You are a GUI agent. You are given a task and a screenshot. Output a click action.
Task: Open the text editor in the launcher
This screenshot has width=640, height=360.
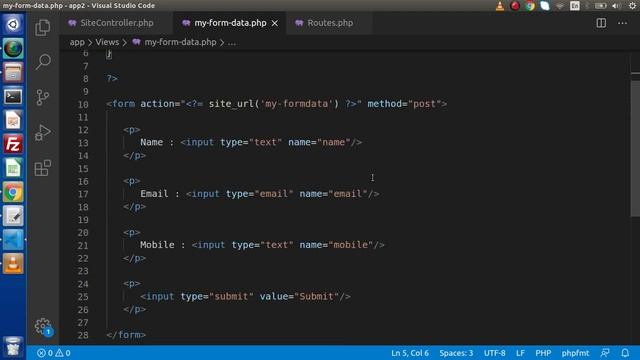13,216
